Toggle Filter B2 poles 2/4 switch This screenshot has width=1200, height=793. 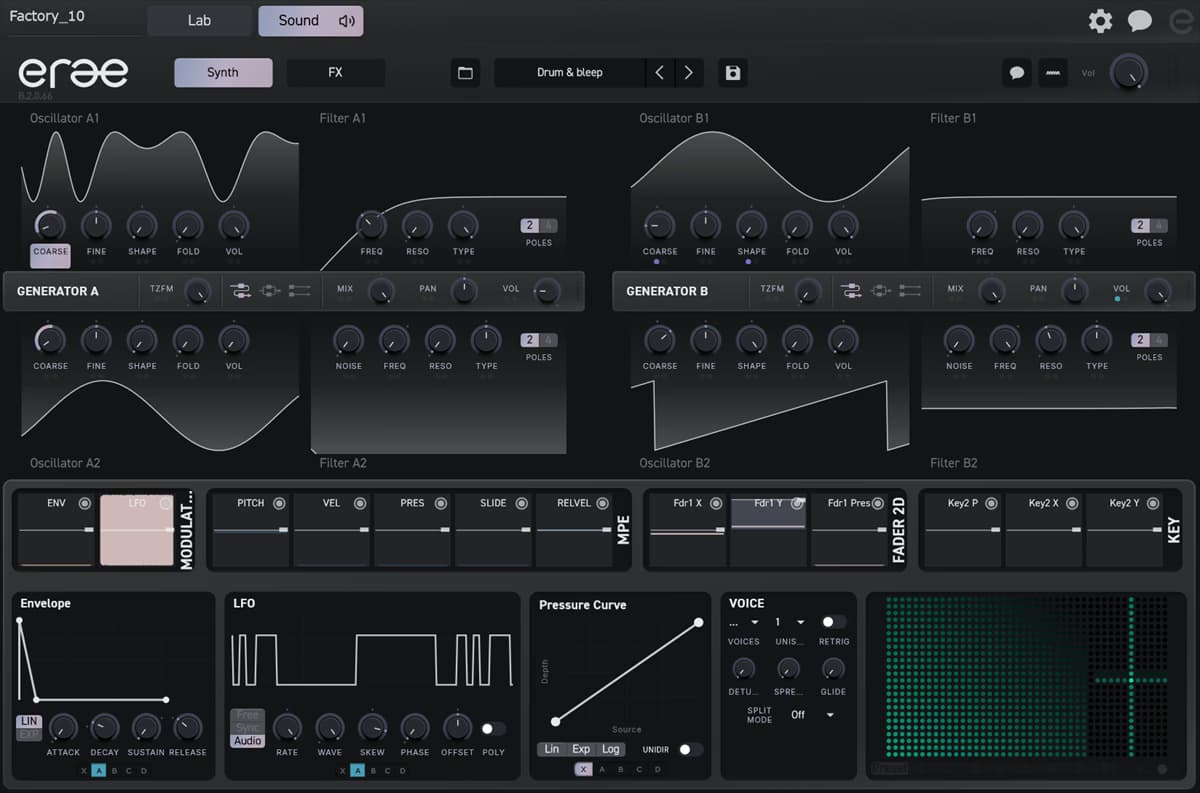click(1149, 340)
